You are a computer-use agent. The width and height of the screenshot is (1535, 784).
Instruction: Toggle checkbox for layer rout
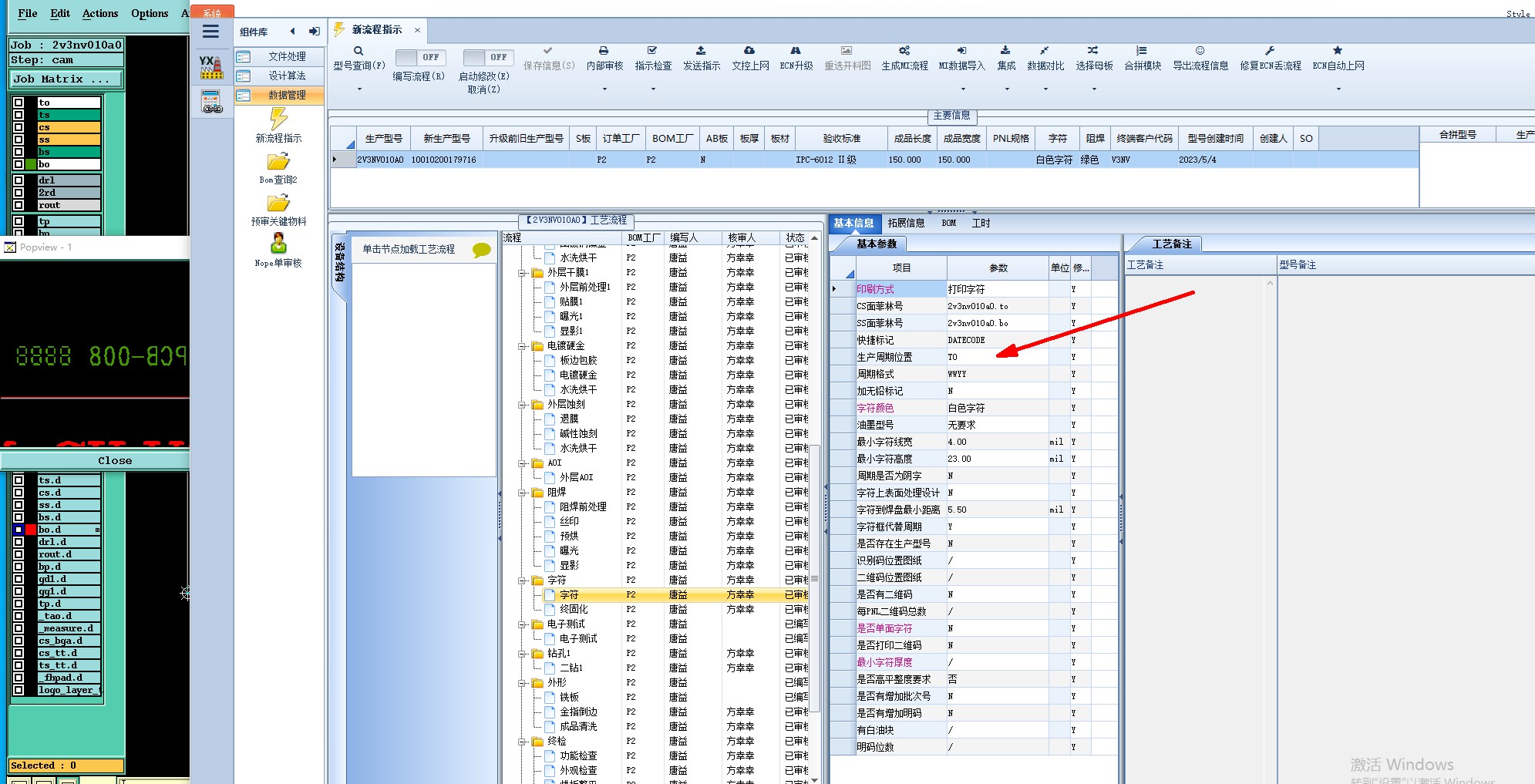(19, 205)
